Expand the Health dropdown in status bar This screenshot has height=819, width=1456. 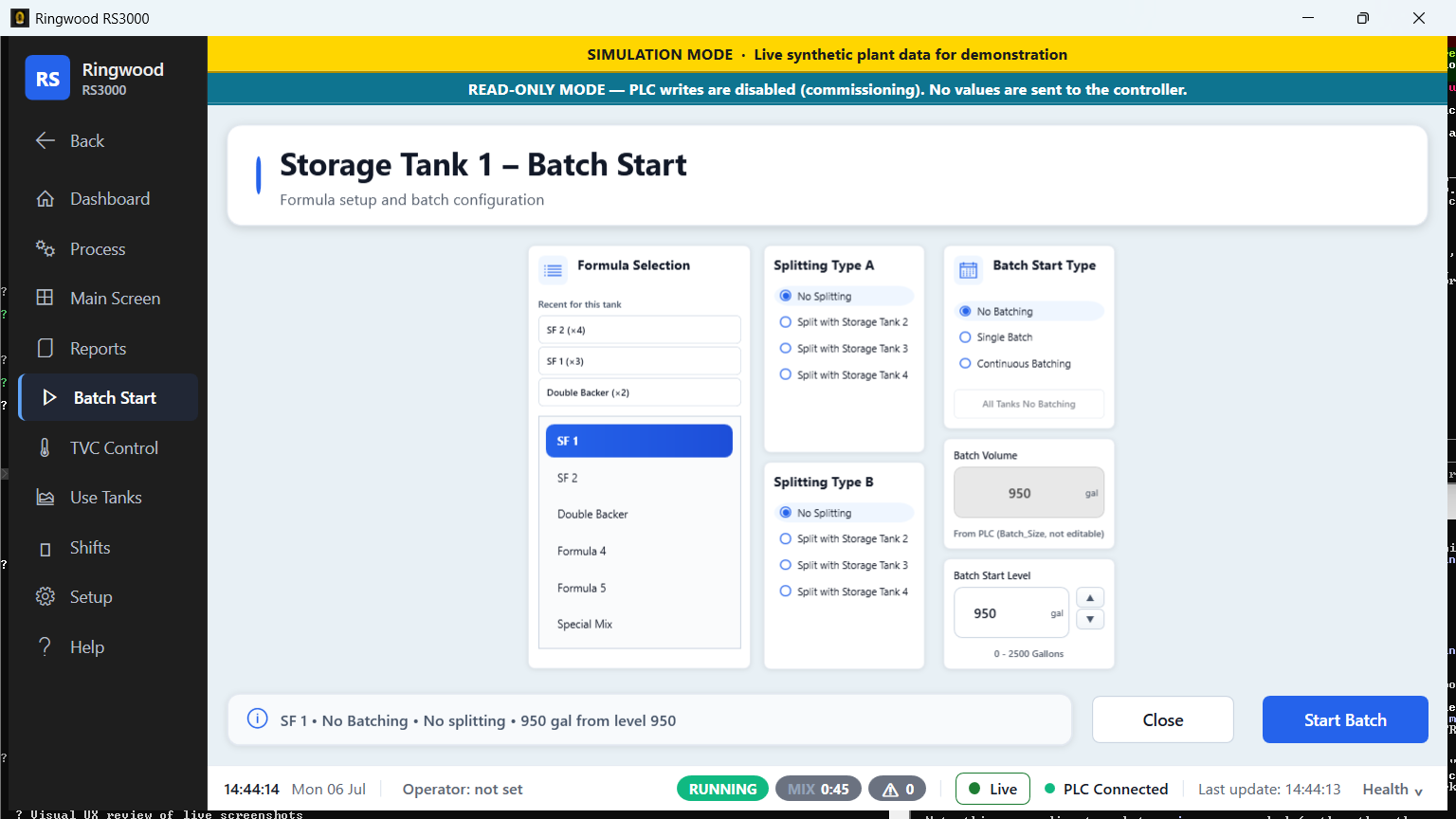point(1392,789)
